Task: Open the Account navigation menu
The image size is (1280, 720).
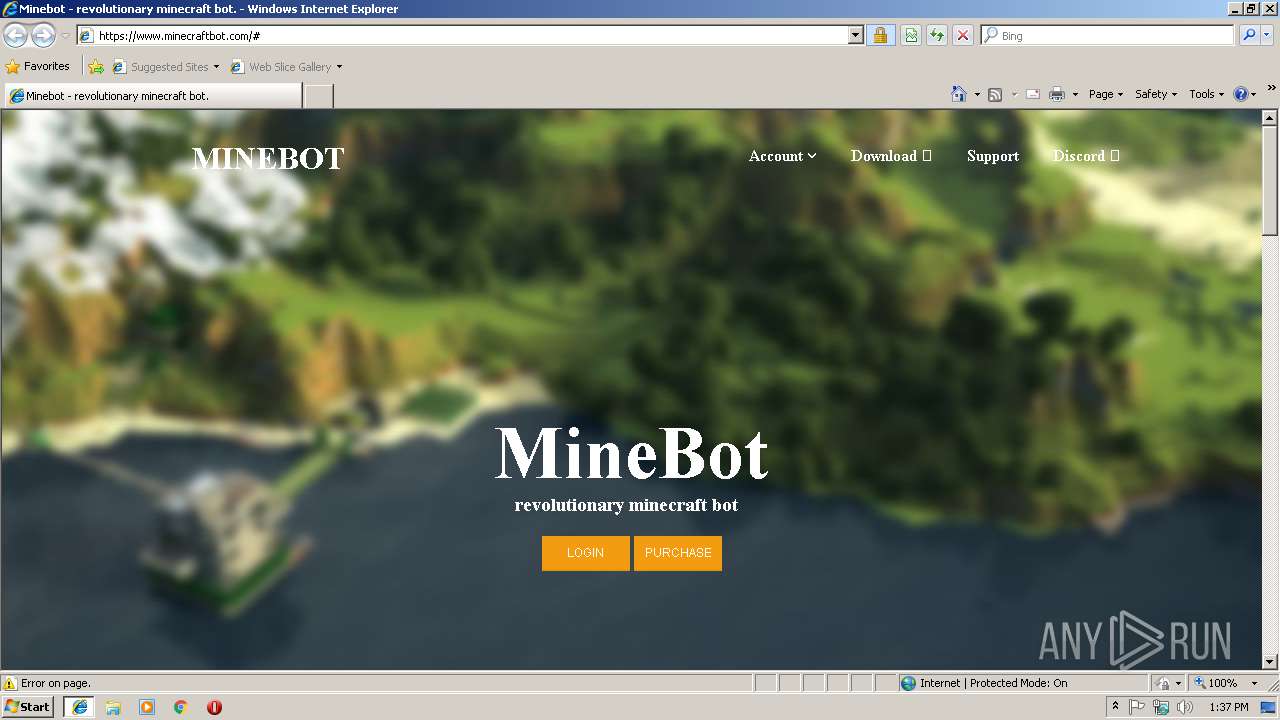Action: pos(782,156)
